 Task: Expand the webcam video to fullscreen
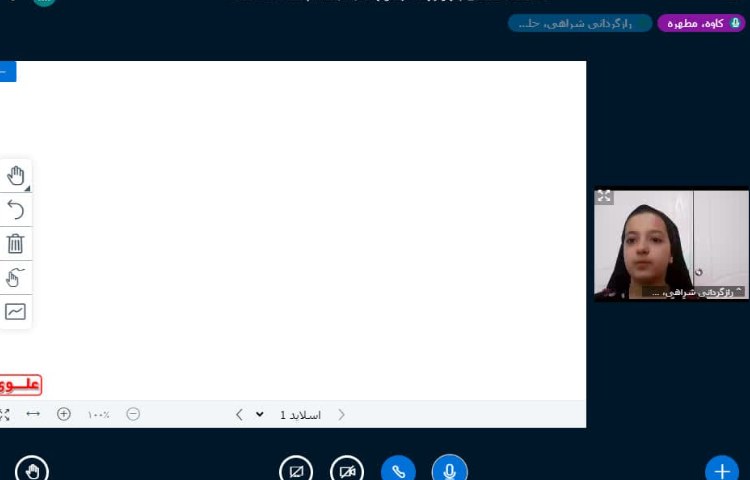coord(604,197)
